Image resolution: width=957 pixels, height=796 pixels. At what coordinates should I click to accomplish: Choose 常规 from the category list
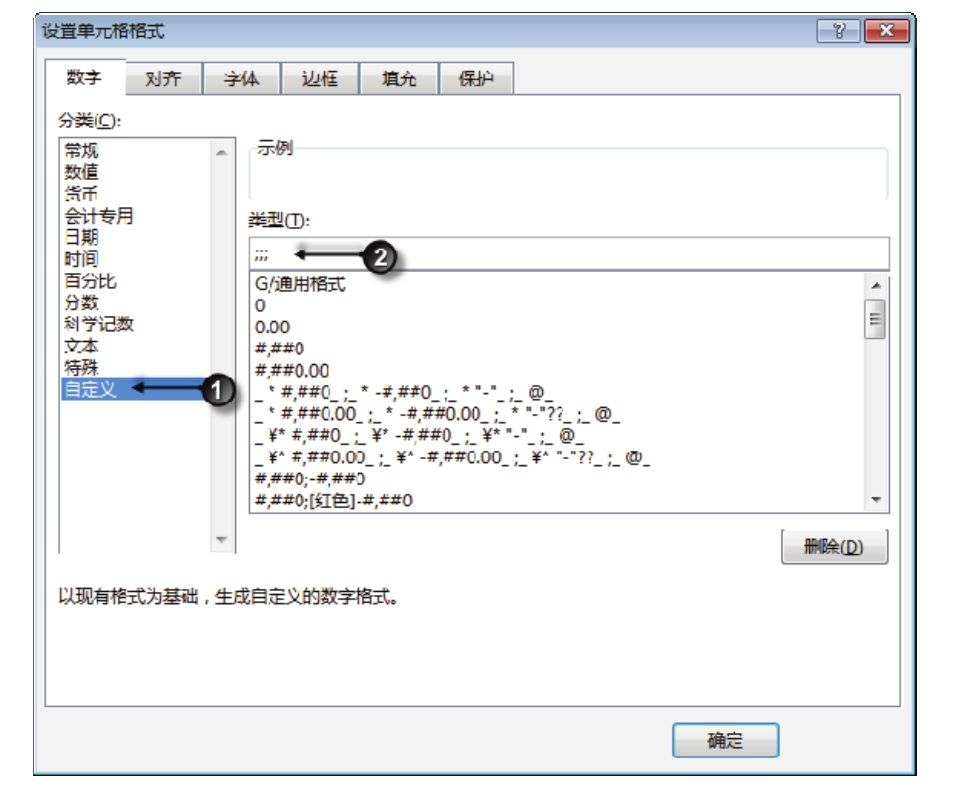coord(82,152)
